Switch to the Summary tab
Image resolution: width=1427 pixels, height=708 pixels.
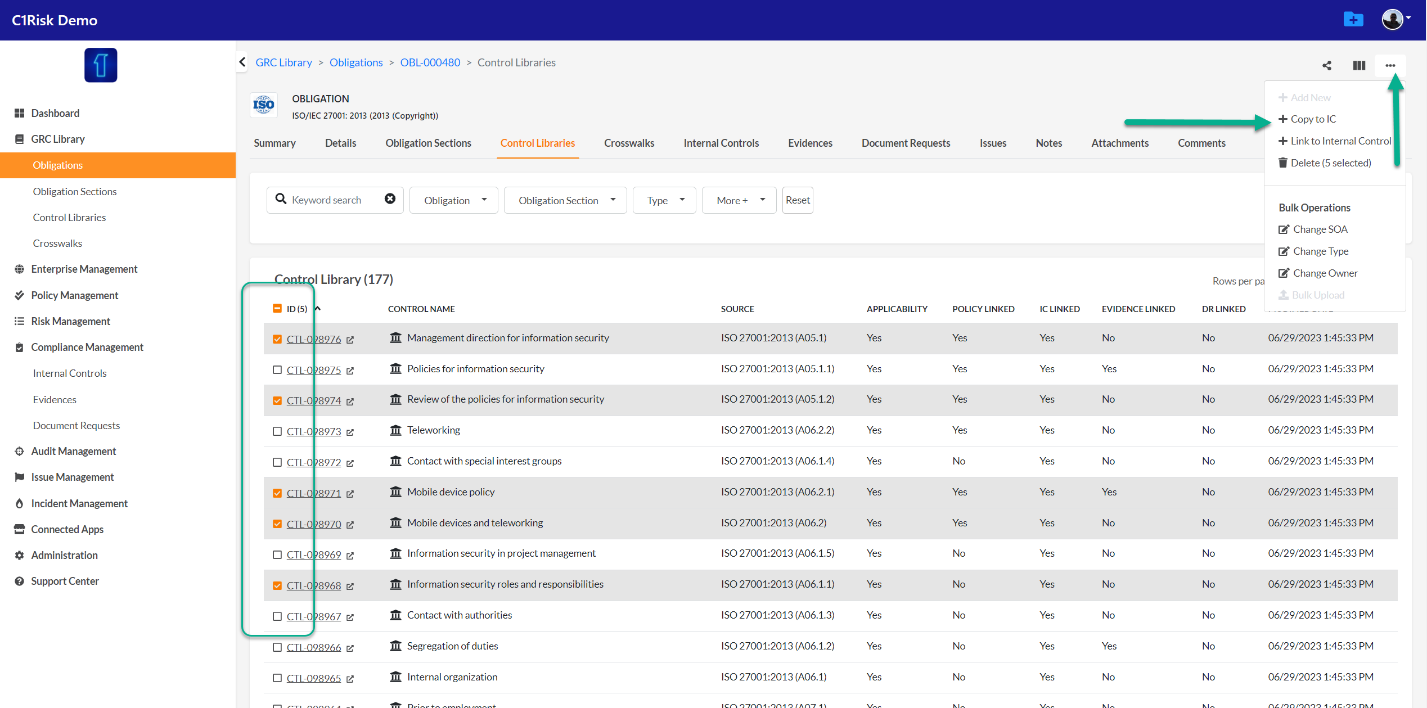coord(275,143)
